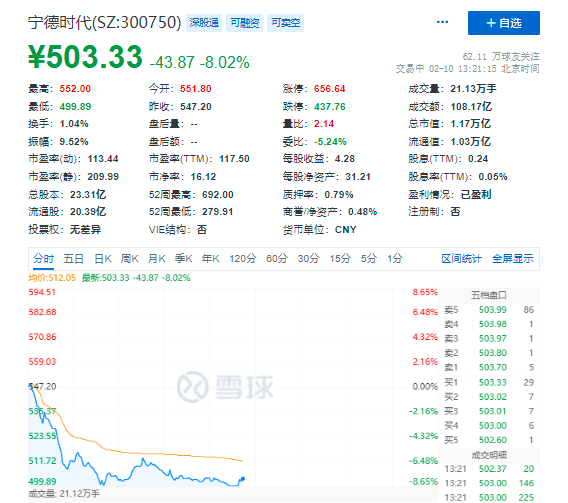Click the 自选 add-to-watchlist button
The height and width of the screenshot is (503, 568).
(x=504, y=23)
